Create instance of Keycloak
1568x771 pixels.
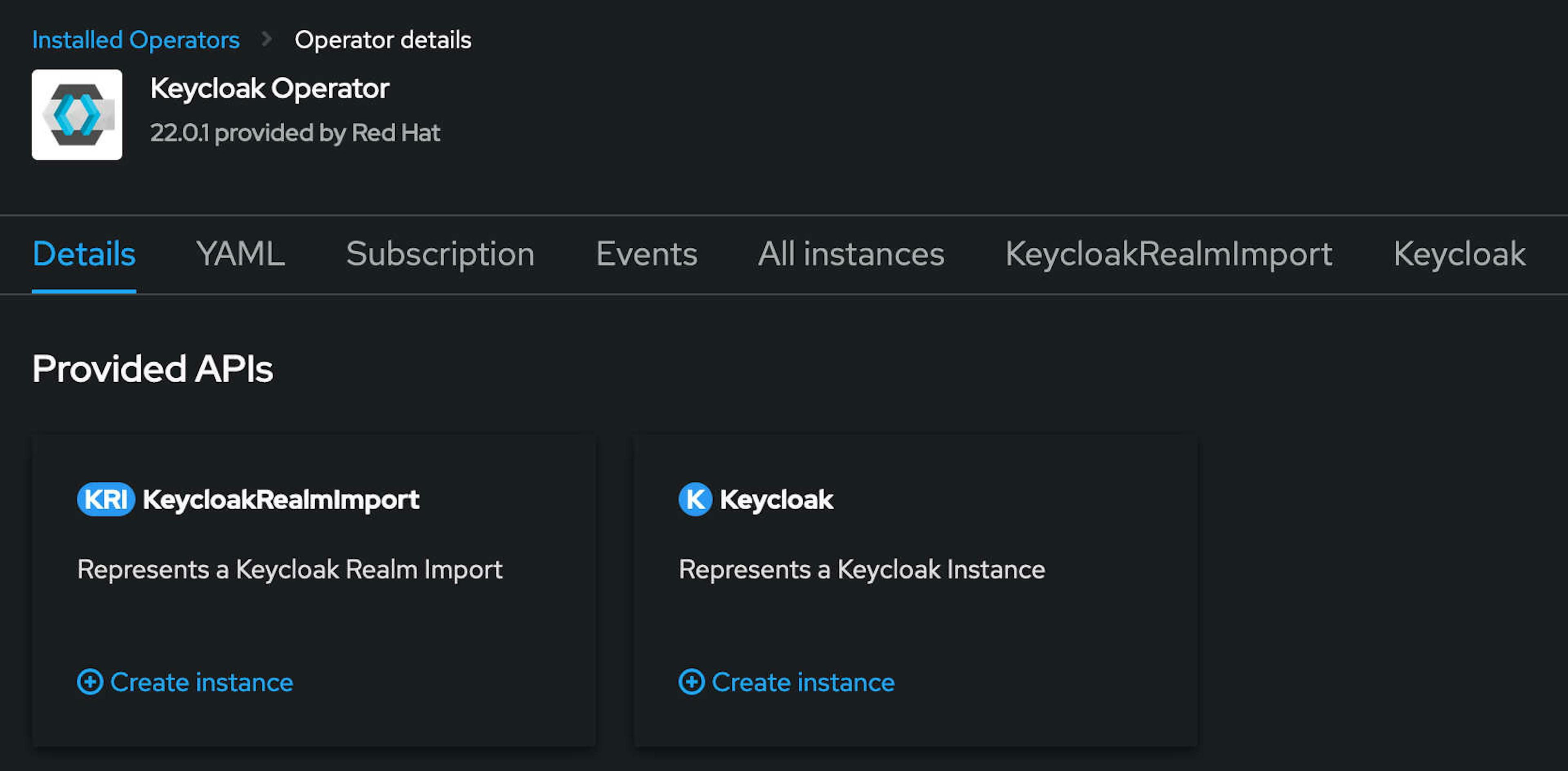(x=803, y=682)
